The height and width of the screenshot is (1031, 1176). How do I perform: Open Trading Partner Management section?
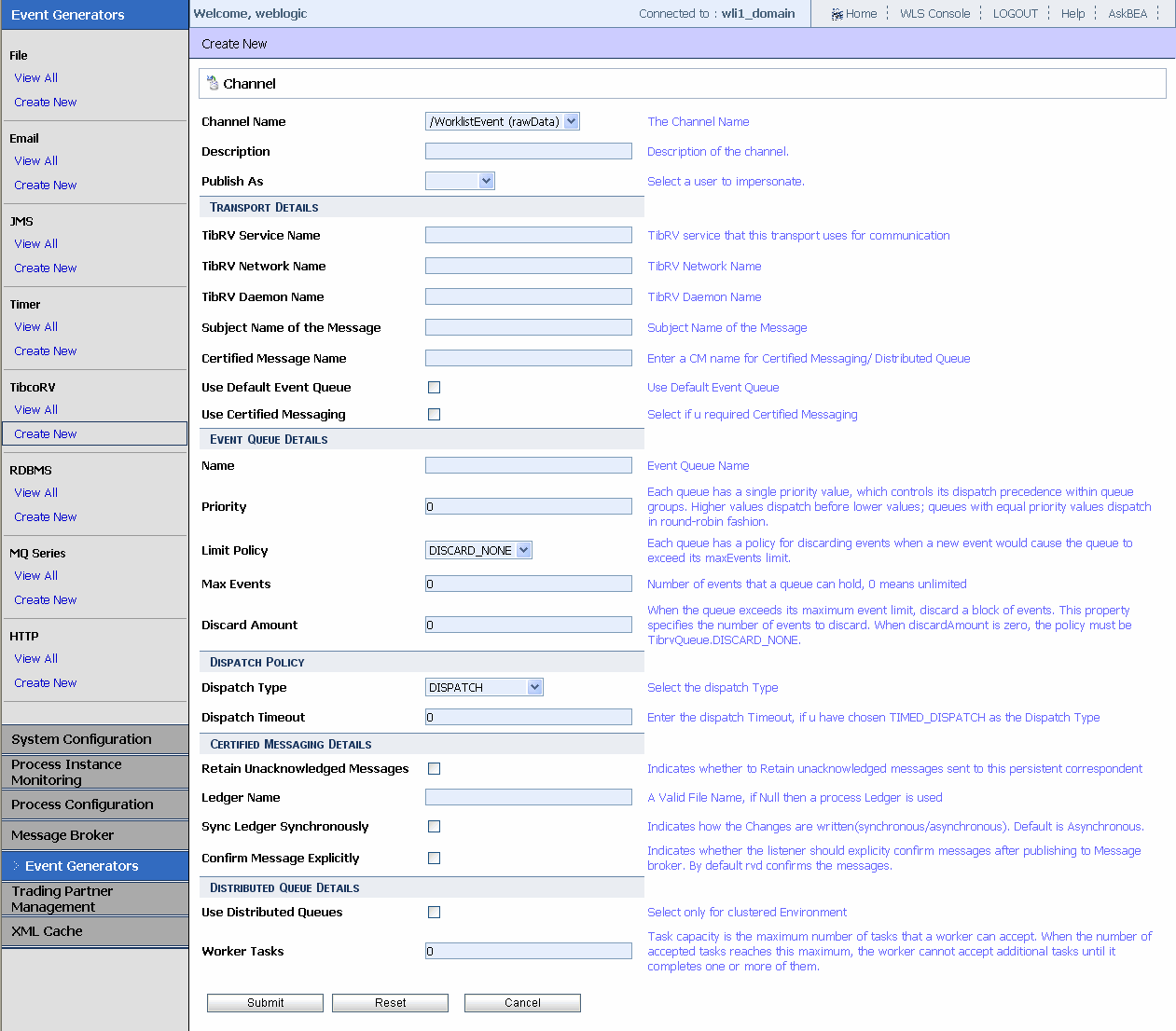coord(94,899)
